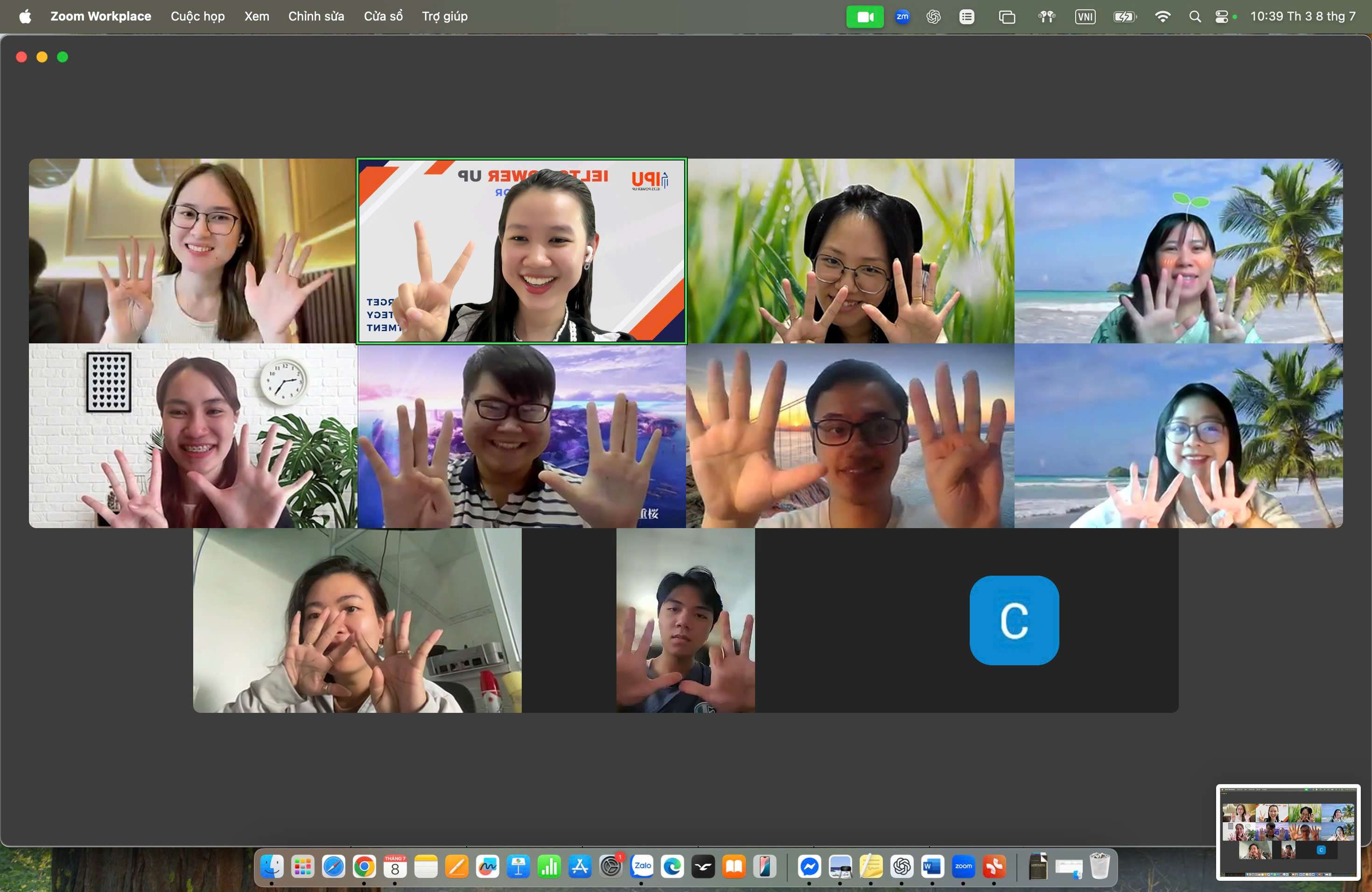The height and width of the screenshot is (892, 1372).
Task: Click the Zoom 'zm' menu bar icon
Action: click(902, 17)
